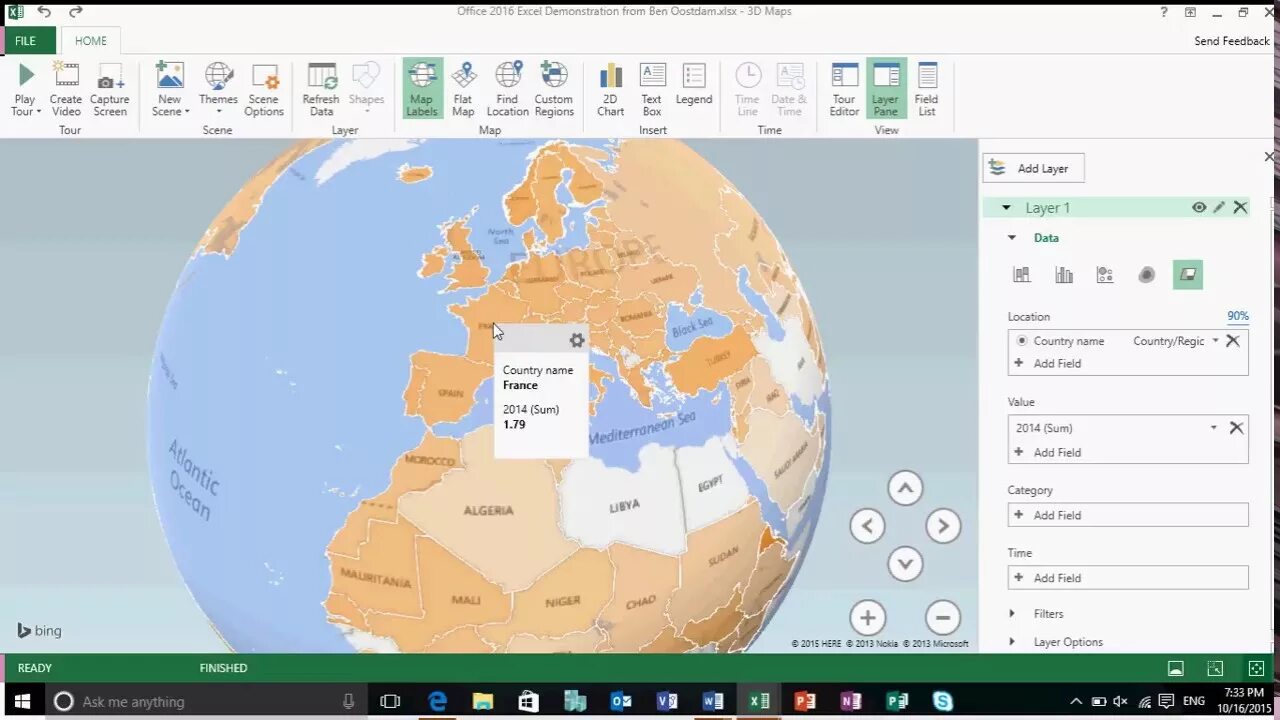Toggle the Layer Pane button
1280x720 pixels.
pyautogui.click(x=885, y=89)
